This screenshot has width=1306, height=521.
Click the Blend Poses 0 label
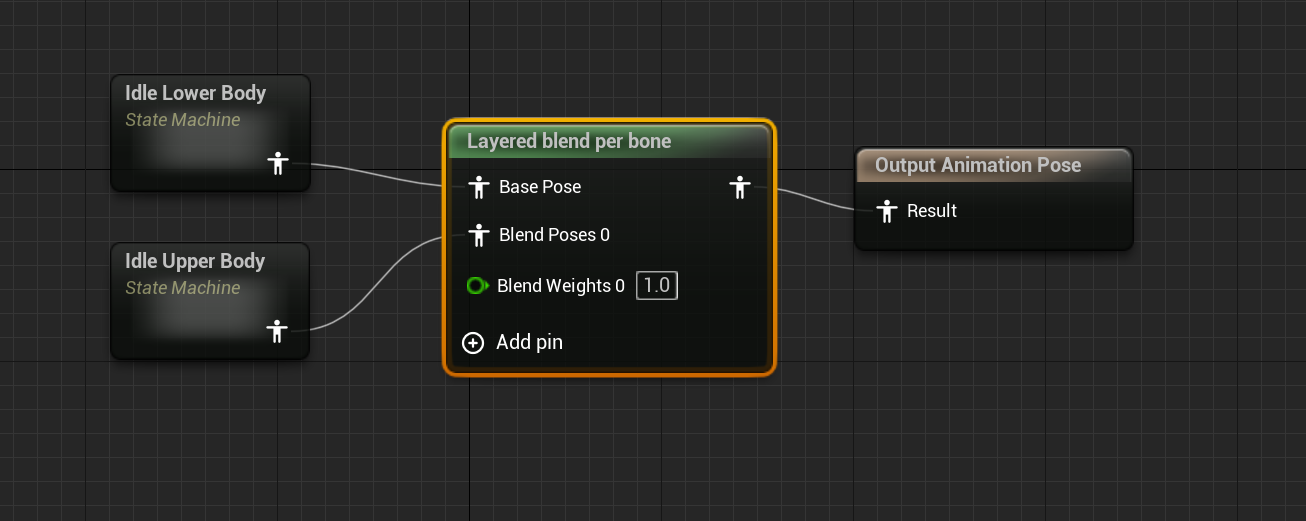coord(554,235)
